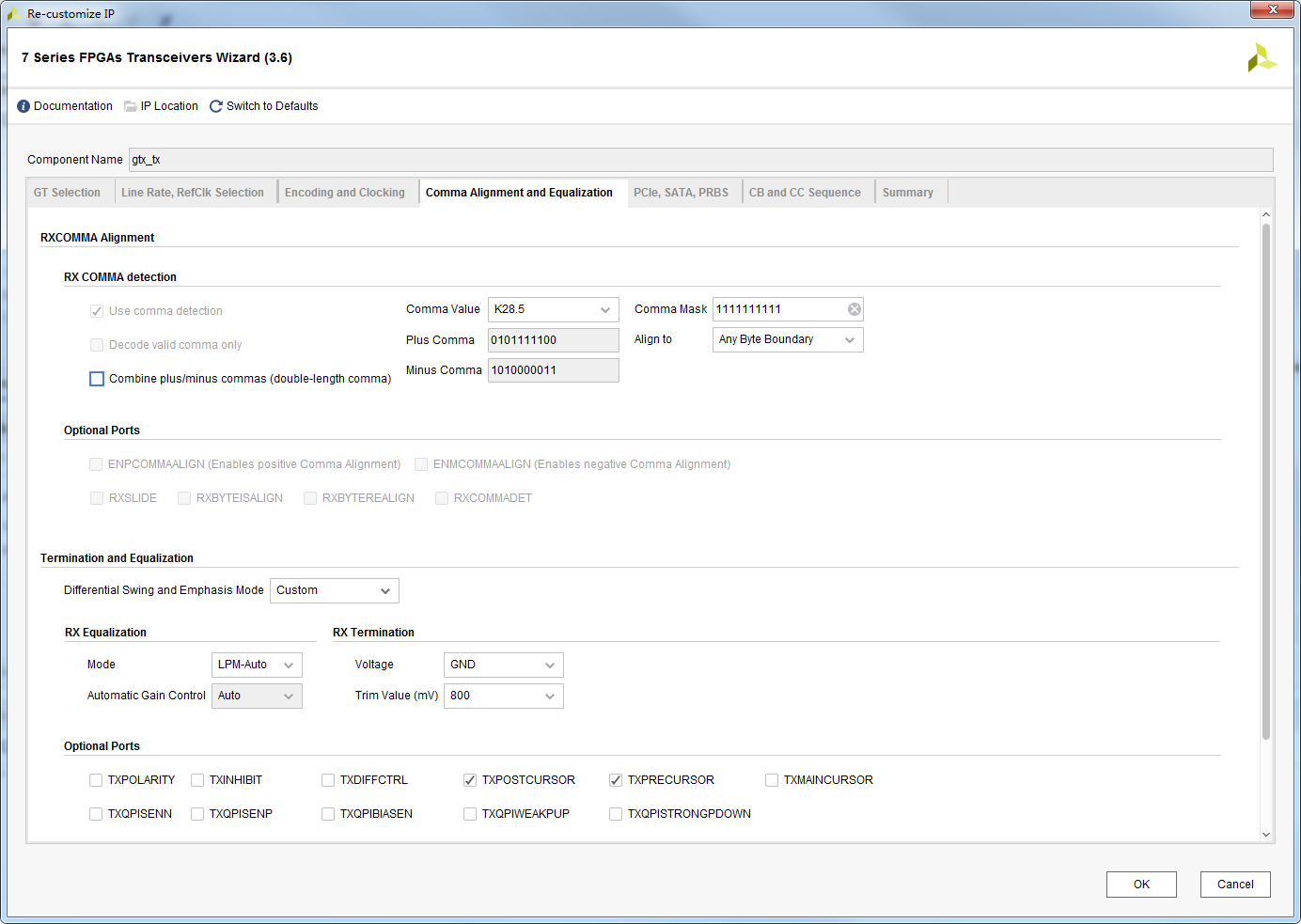Click the Documentation info icon
1301x924 pixels.
pos(24,106)
